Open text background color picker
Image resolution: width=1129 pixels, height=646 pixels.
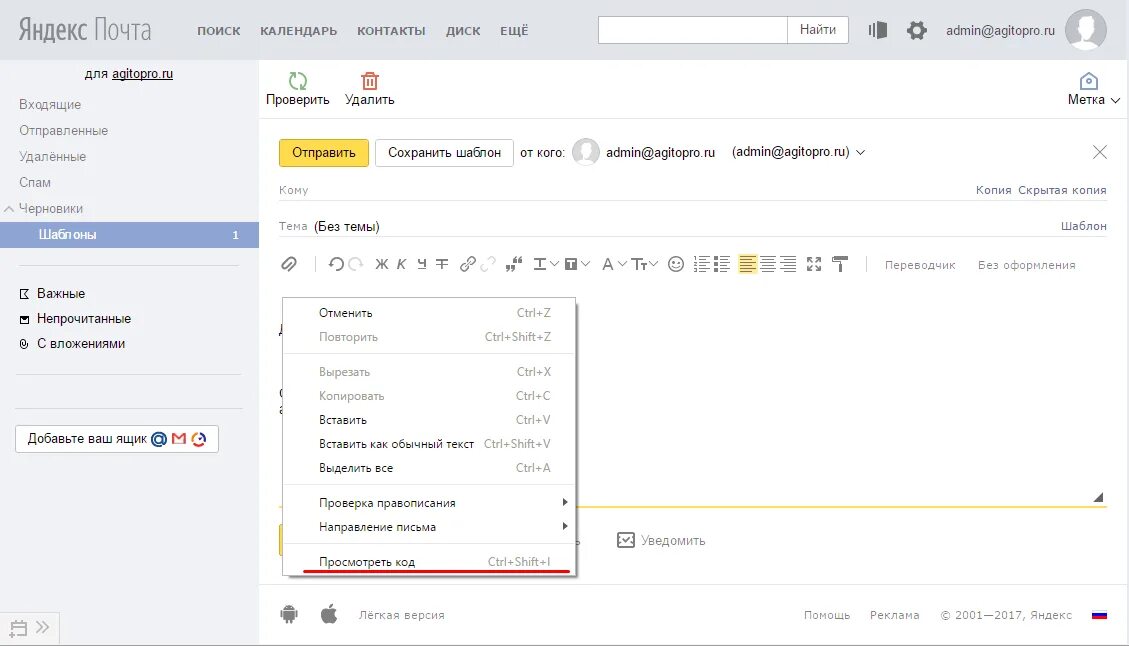click(x=577, y=264)
